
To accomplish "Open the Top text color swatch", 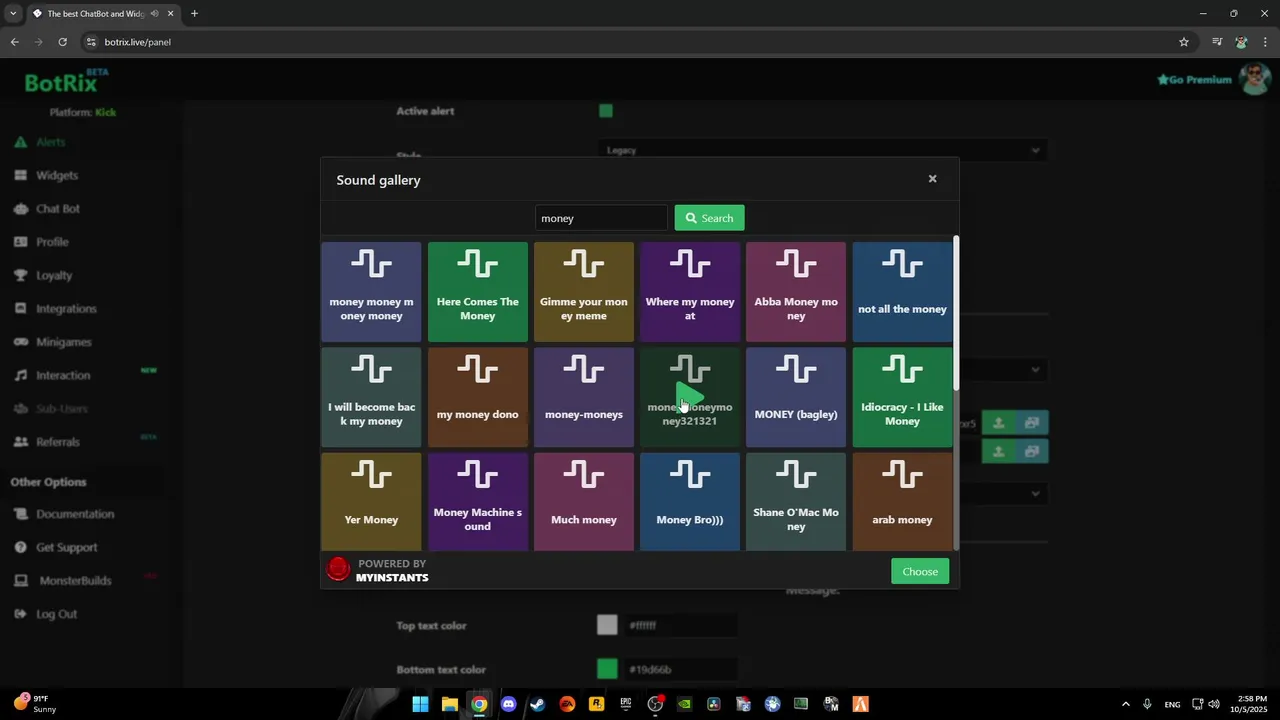I will [607, 625].
